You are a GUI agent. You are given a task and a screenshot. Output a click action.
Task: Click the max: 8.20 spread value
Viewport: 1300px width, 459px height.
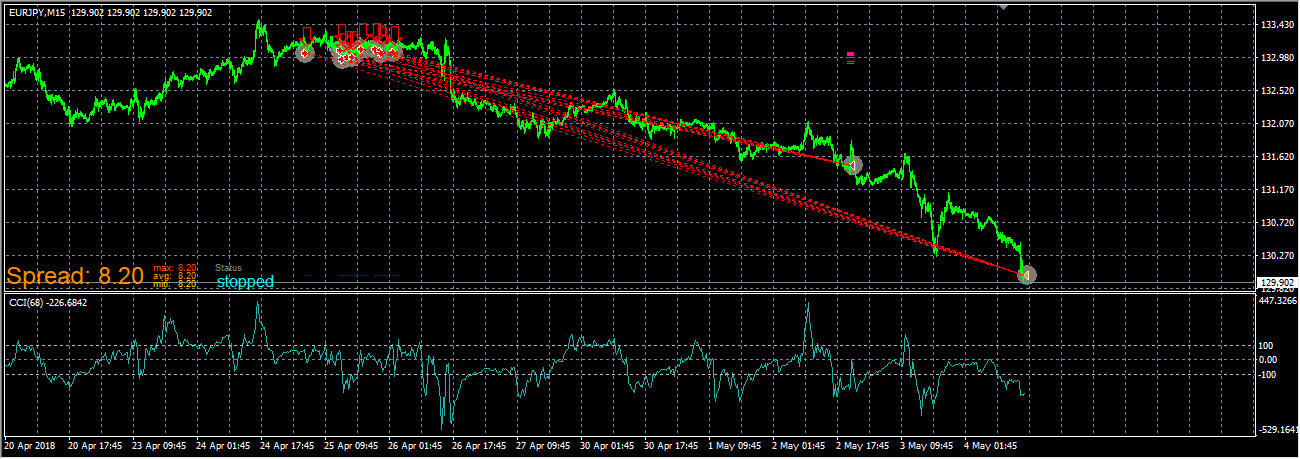tap(175, 268)
